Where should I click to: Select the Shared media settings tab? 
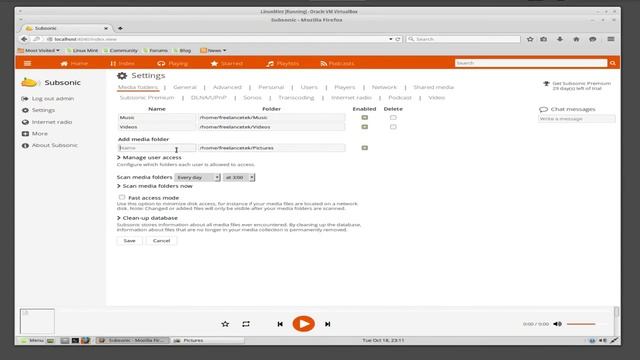[433, 87]
